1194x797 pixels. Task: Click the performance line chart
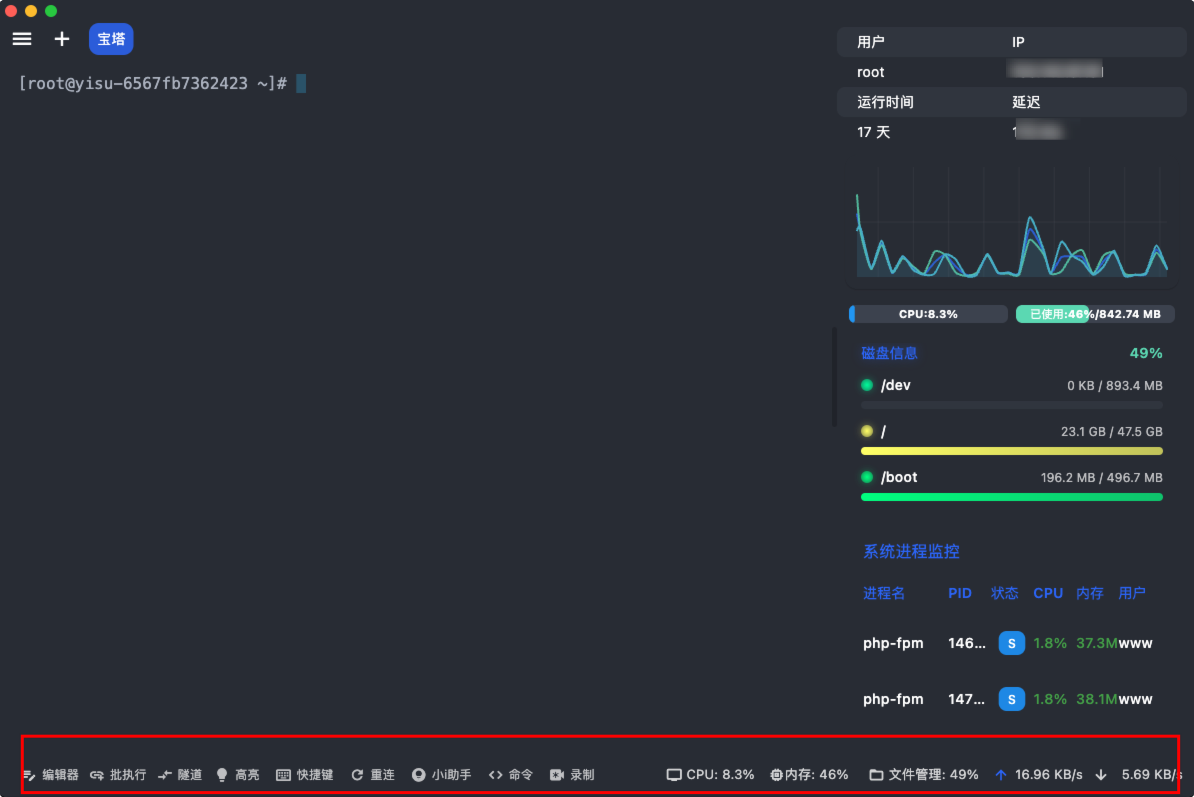[x=1011, y=225]
